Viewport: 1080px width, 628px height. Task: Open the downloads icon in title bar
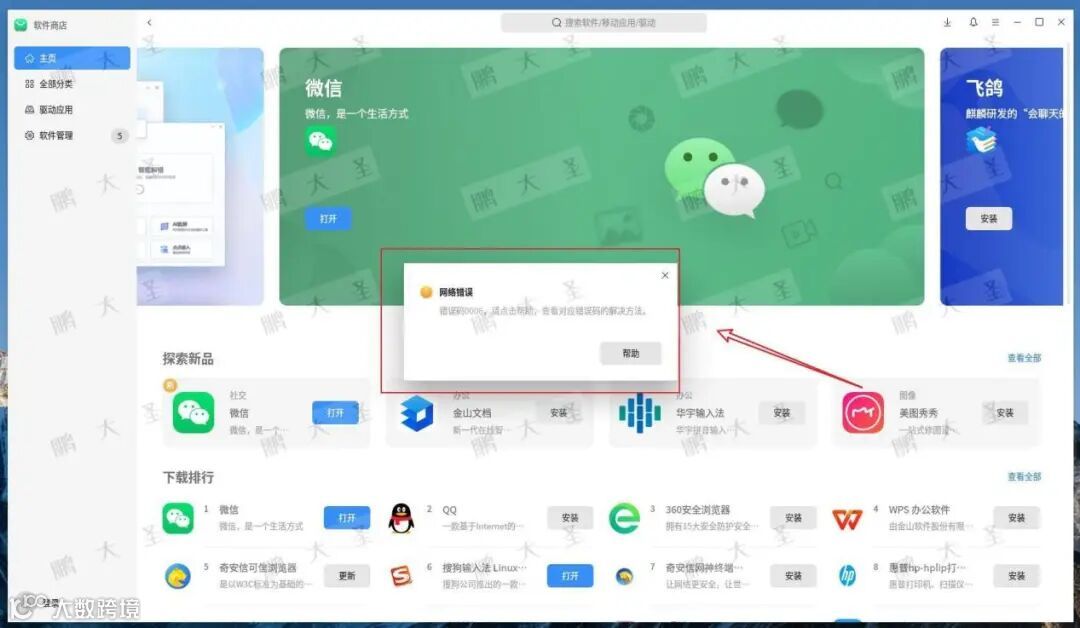(x=948, y=23)
